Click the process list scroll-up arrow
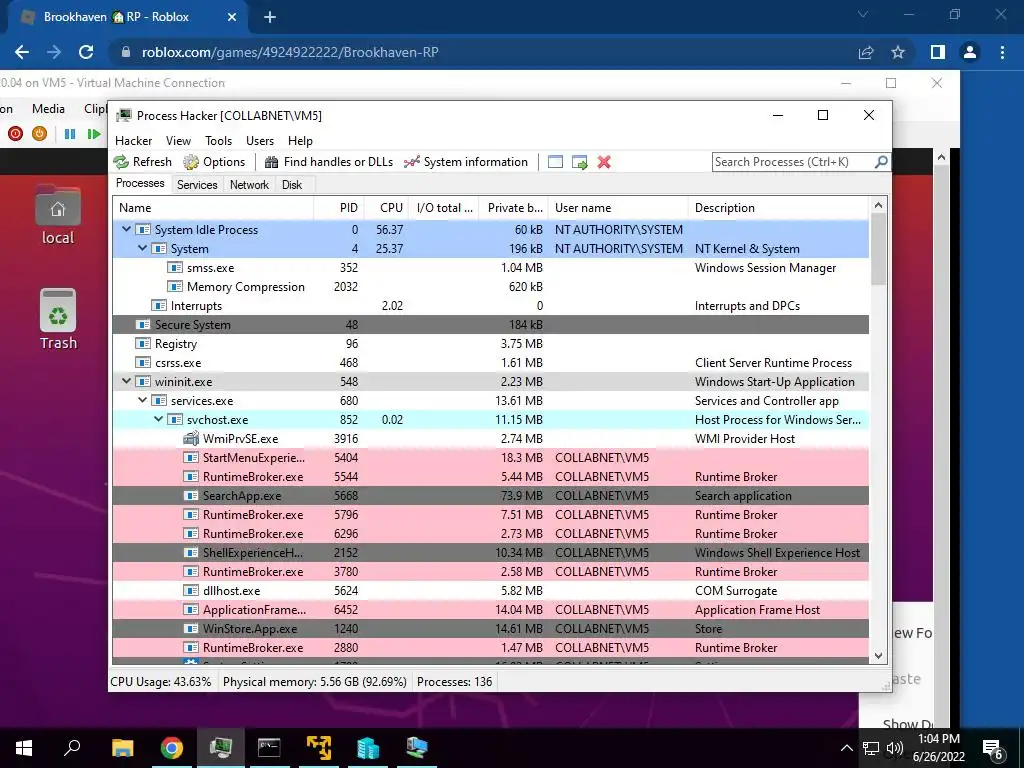Screen dimensions: 1024x768 coord(878,206)
